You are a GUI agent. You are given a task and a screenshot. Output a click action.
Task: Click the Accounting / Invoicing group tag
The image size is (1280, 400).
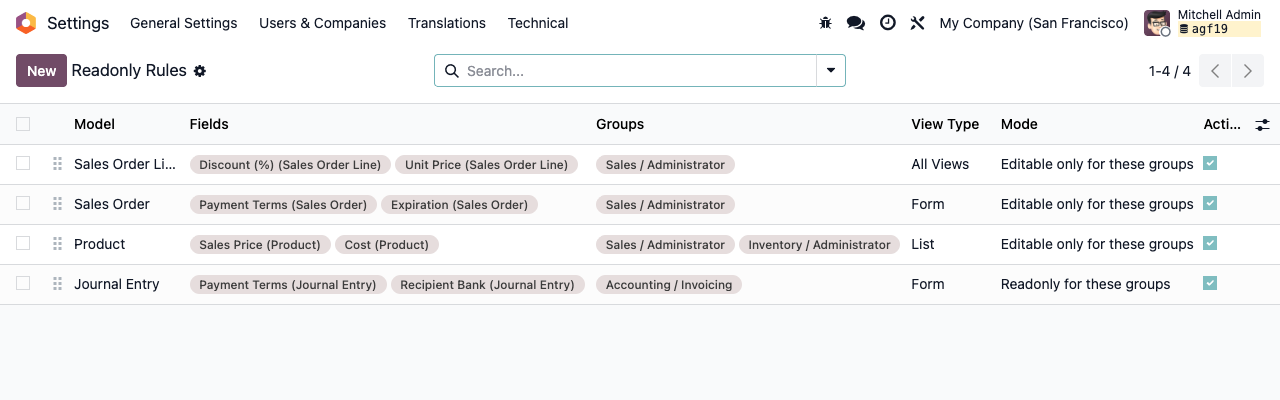(x=669, y=285)
